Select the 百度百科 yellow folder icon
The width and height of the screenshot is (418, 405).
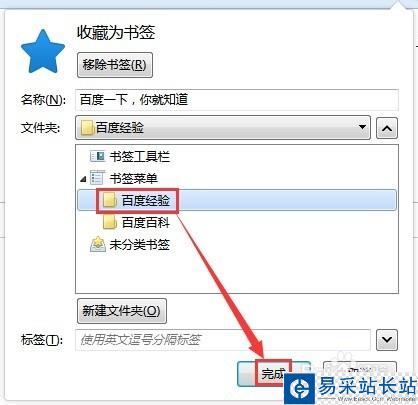tap(110, 222)
